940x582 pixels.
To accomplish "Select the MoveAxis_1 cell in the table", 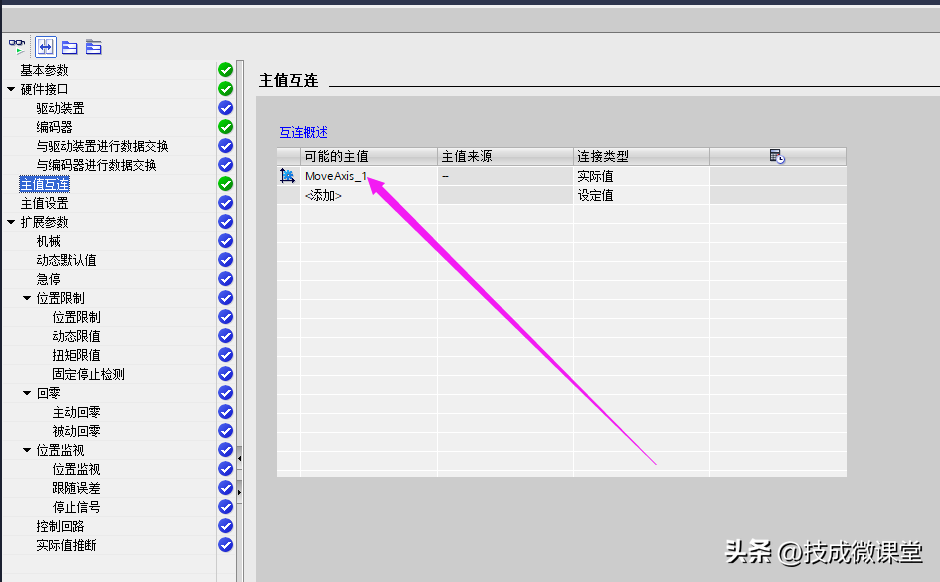I will (336, 176).
